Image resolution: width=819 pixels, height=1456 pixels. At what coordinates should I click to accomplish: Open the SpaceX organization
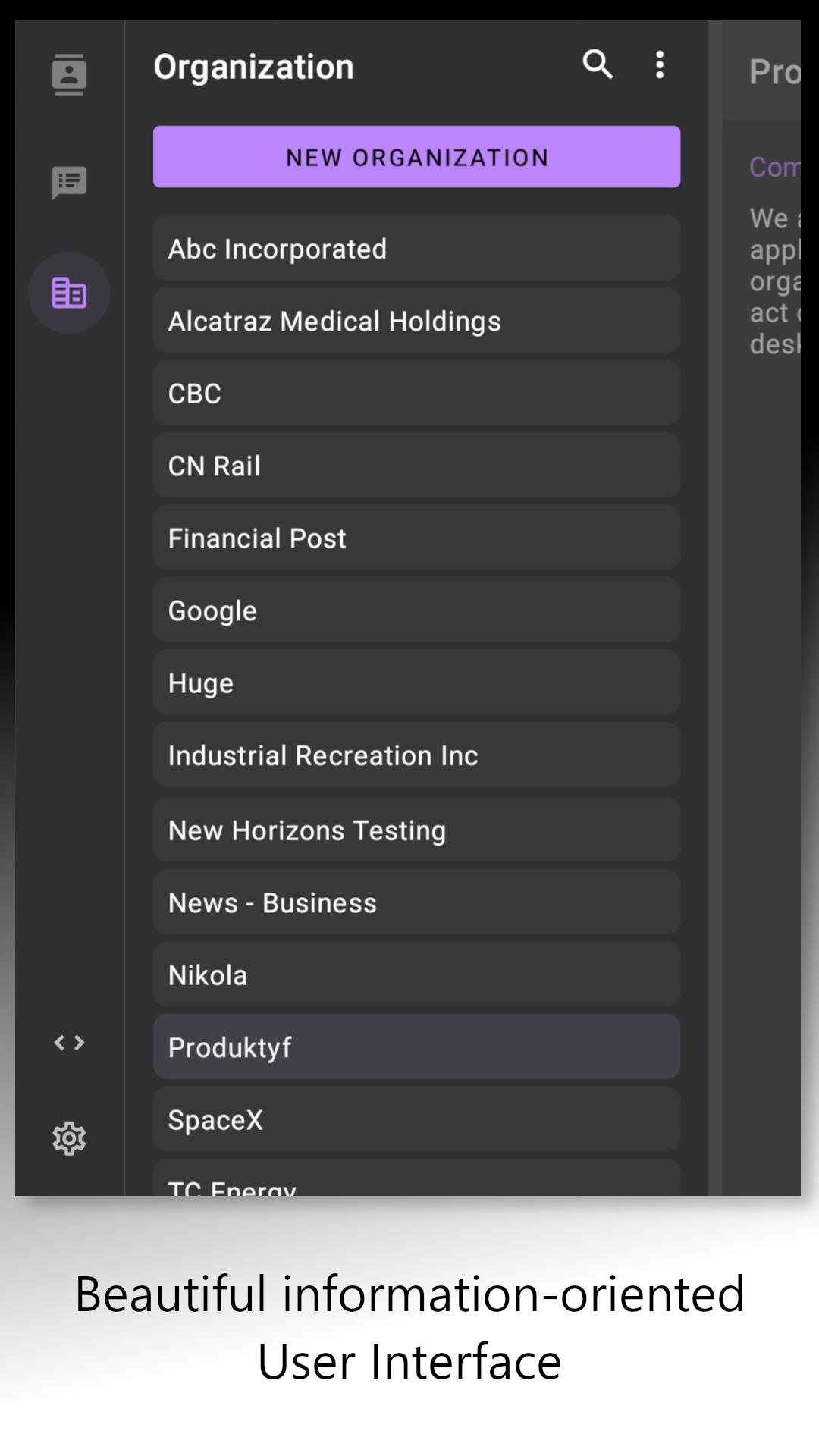coord(416,1119)
